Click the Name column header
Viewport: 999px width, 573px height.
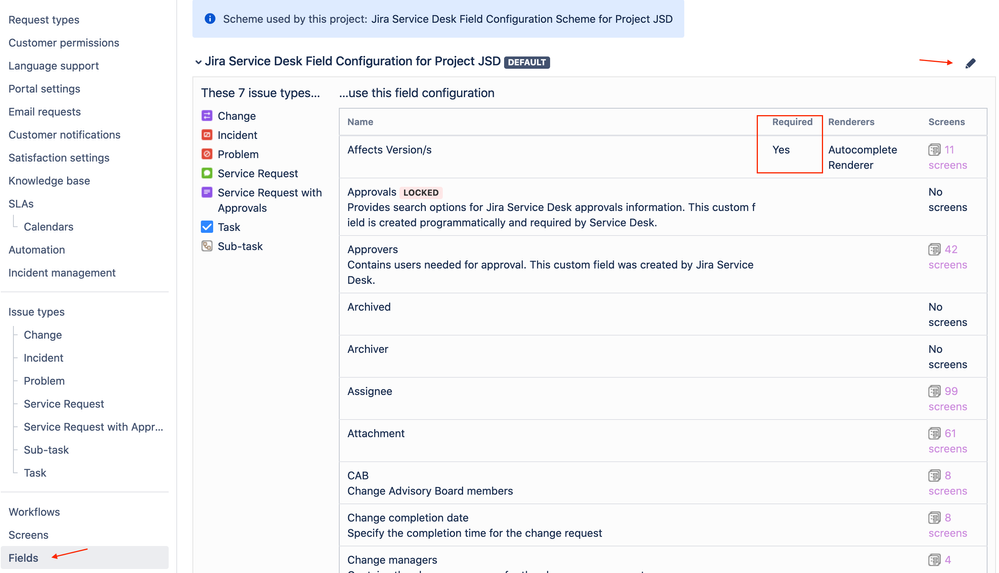360,122
